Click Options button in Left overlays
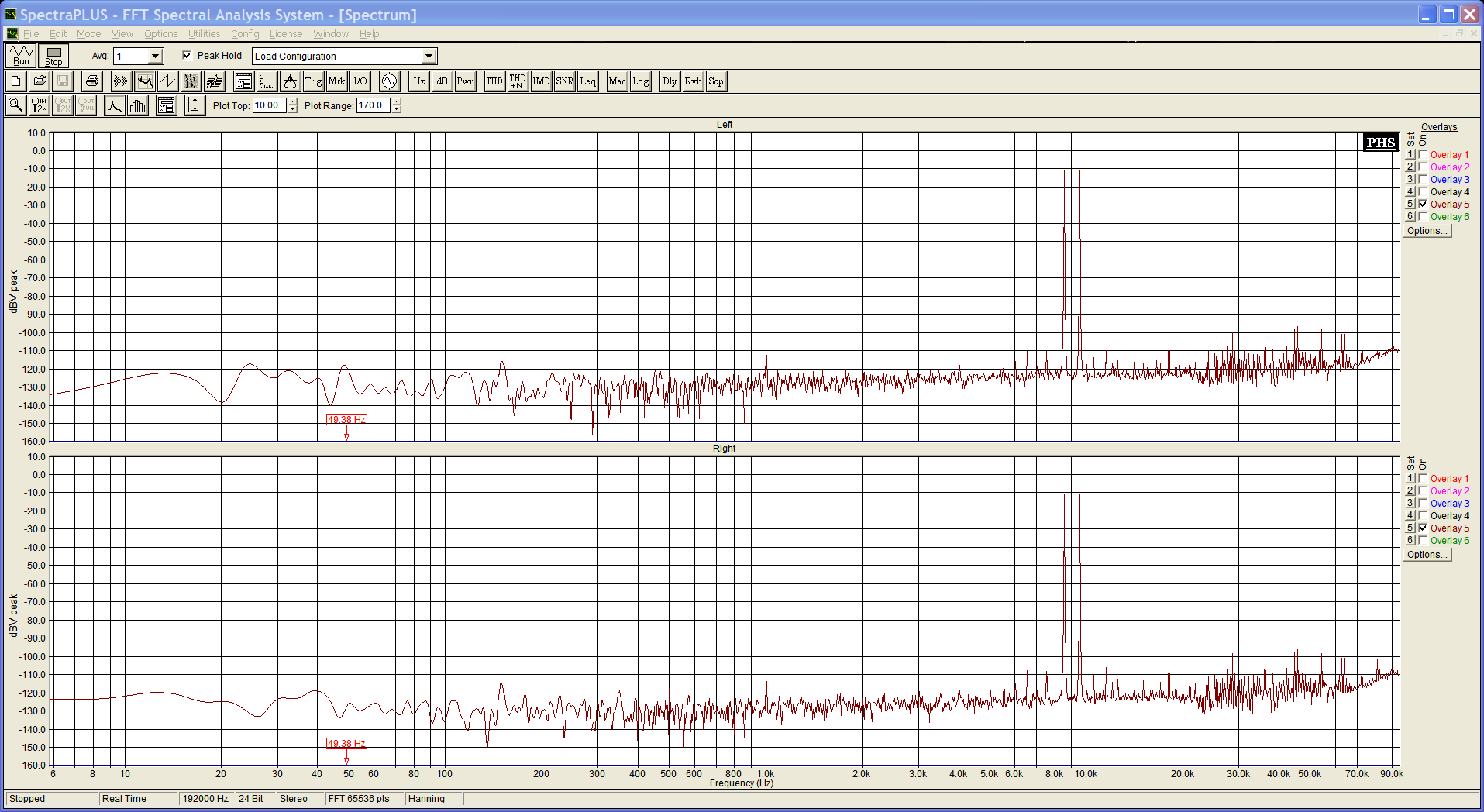1484x812 pixels. coord(1427,231)
